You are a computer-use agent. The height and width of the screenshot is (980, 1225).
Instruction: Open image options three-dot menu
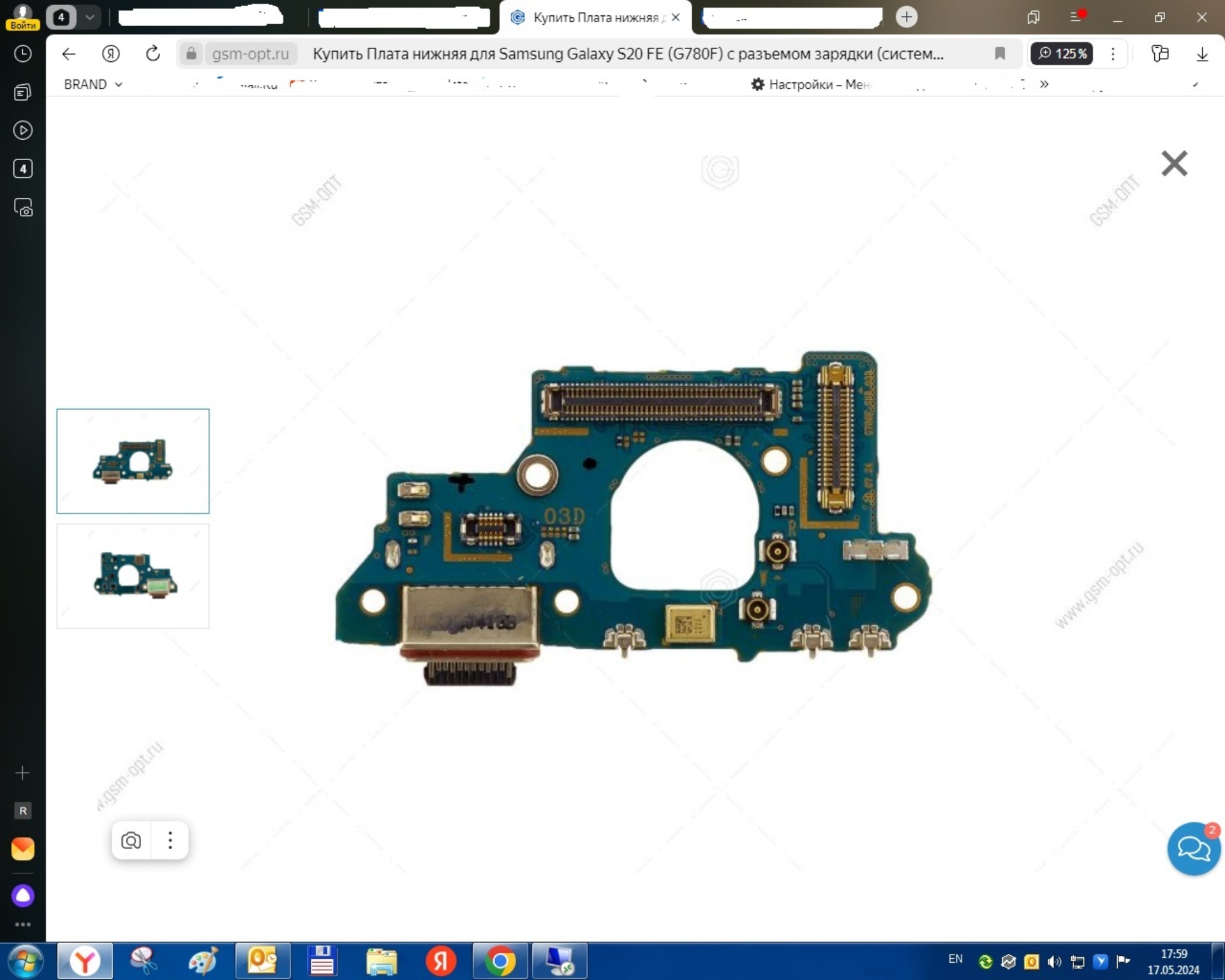point(170,840)
